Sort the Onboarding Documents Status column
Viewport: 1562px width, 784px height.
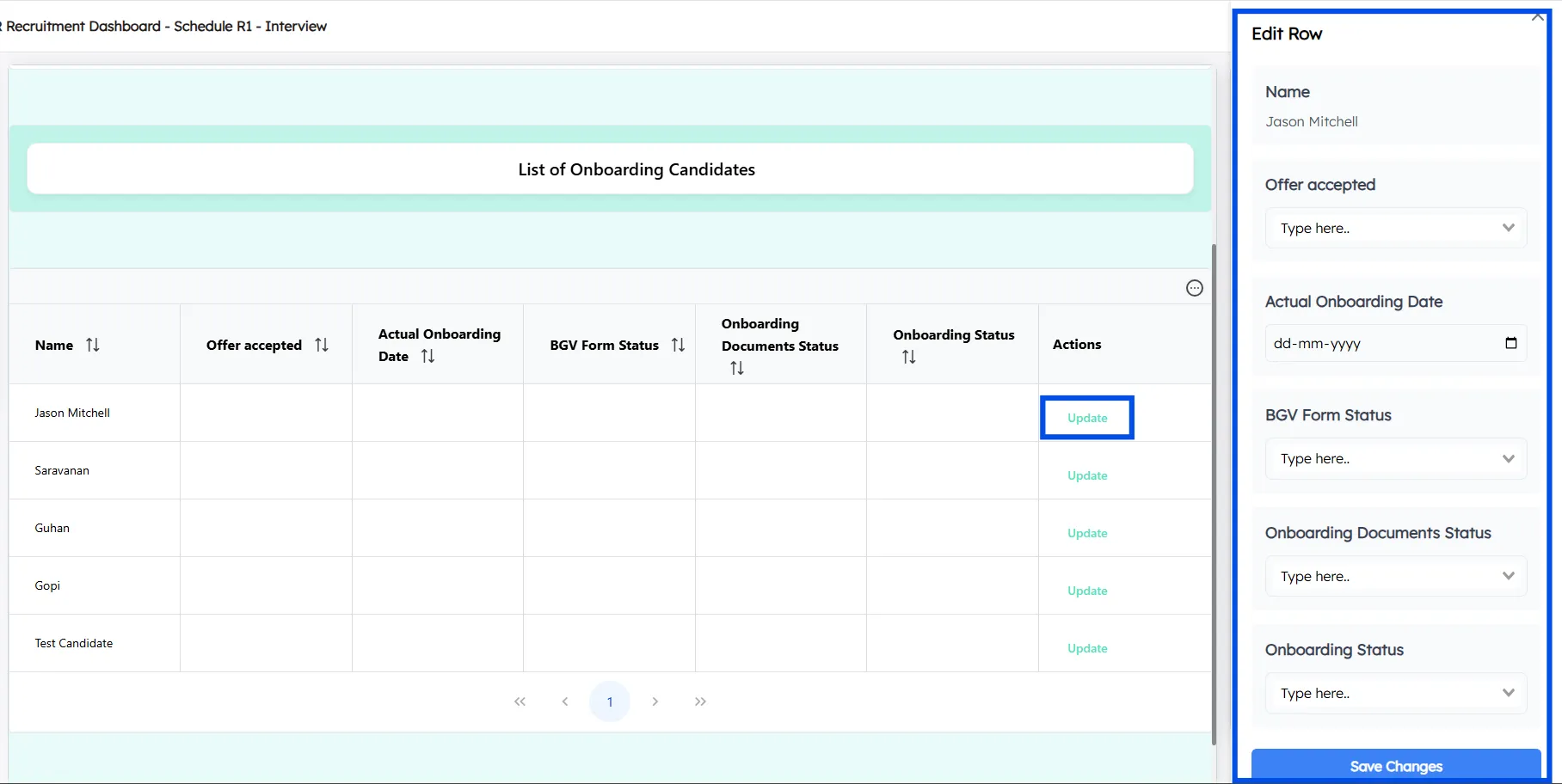(x=737, y=367)
